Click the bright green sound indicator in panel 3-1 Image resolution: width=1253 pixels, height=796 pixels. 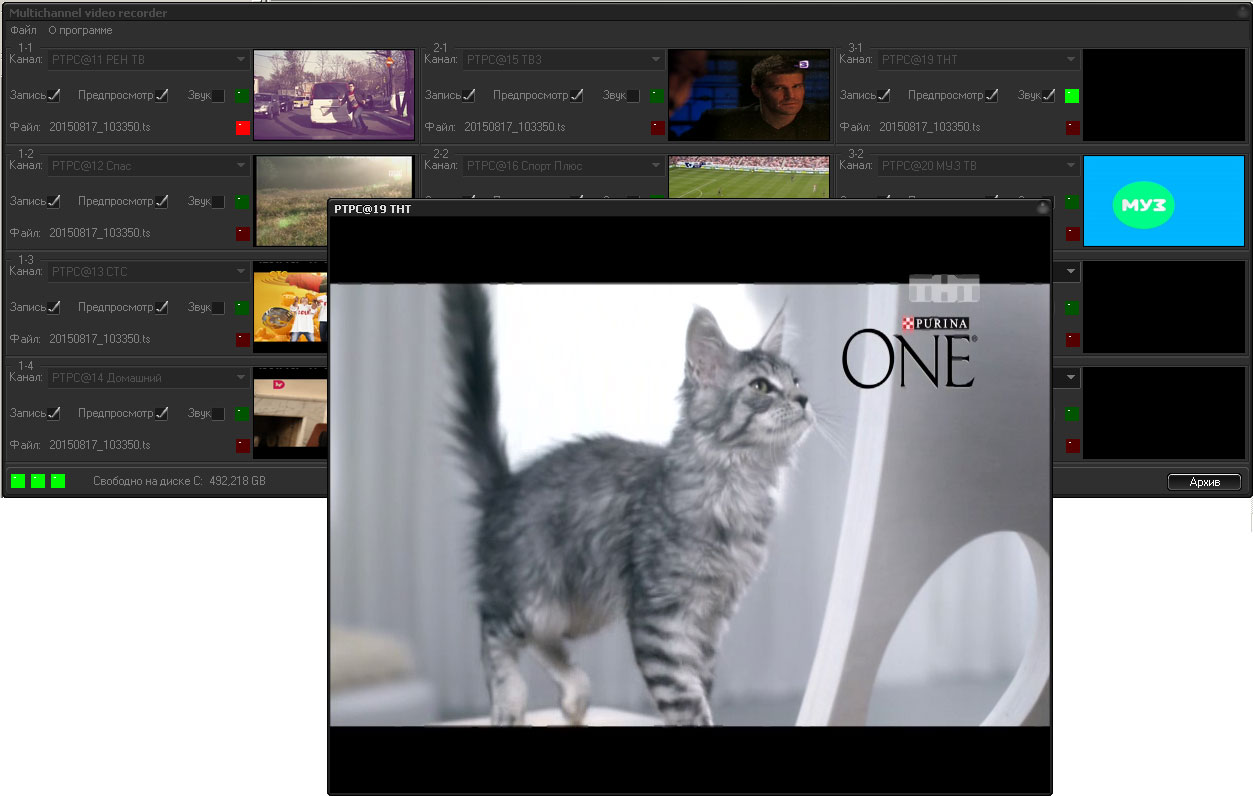point(1072,96)
